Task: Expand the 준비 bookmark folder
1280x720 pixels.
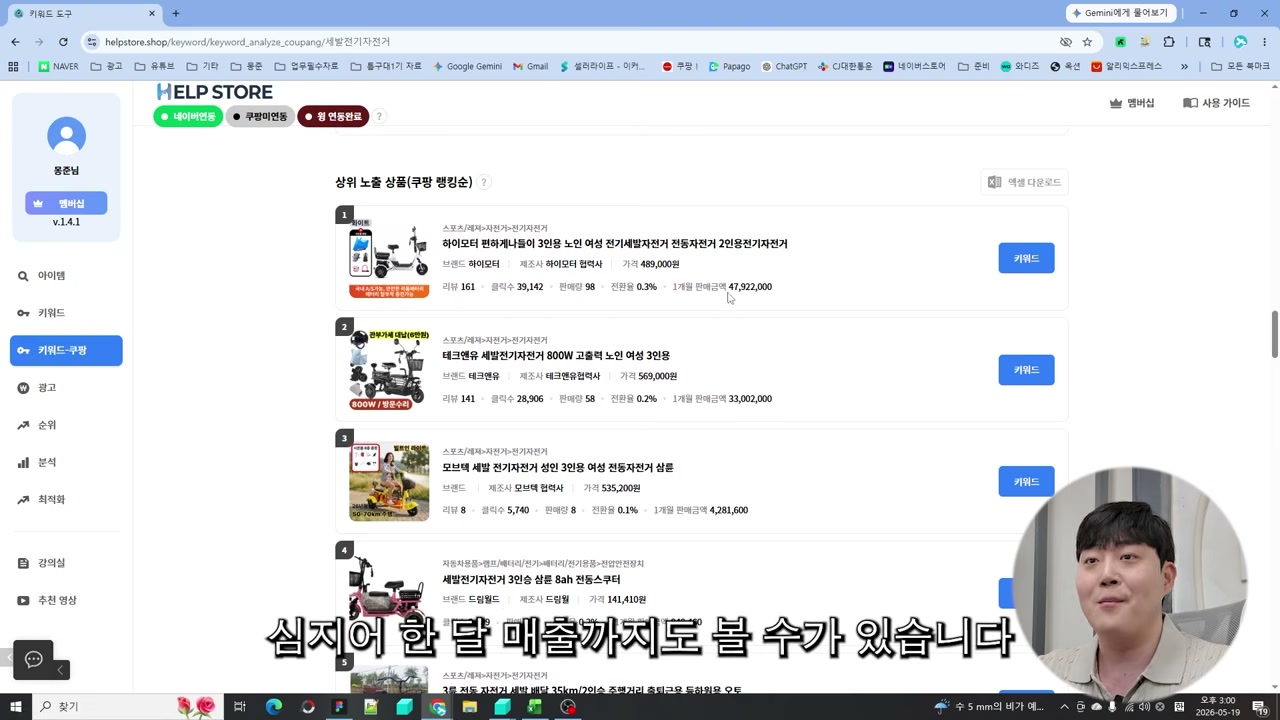Action: [973, 66]
